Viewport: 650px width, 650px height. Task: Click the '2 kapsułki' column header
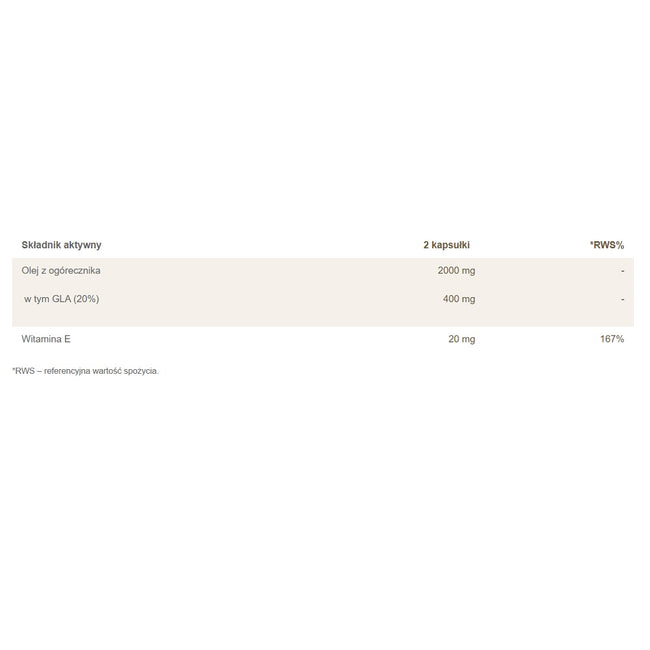coord(446,245)
